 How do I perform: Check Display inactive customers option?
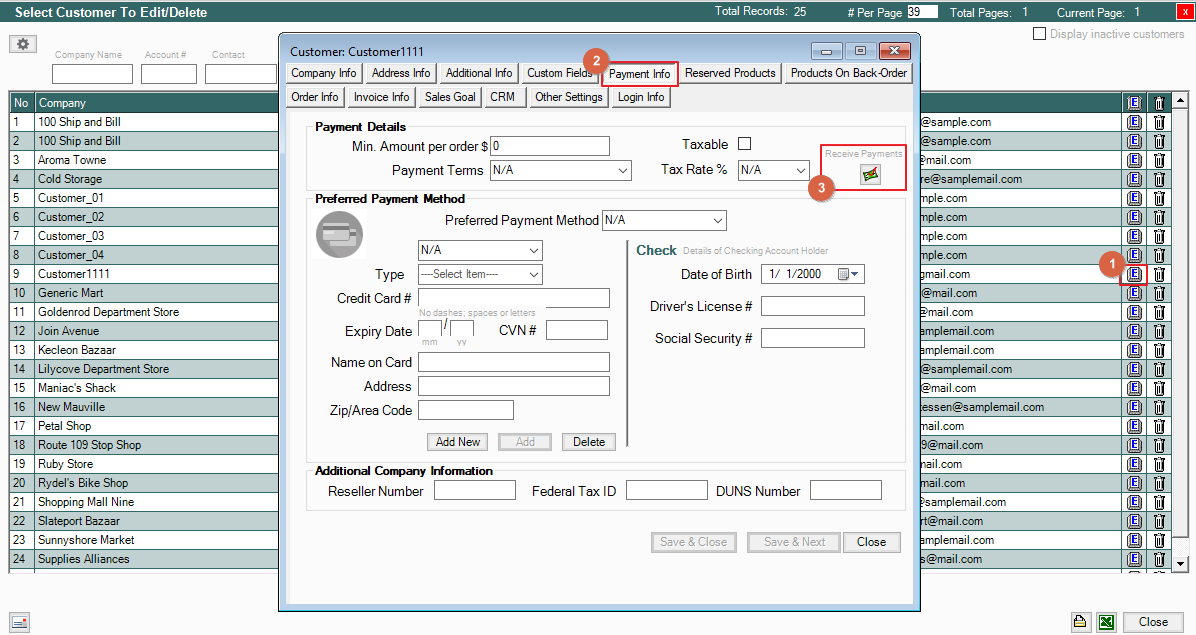point(1040,34)
